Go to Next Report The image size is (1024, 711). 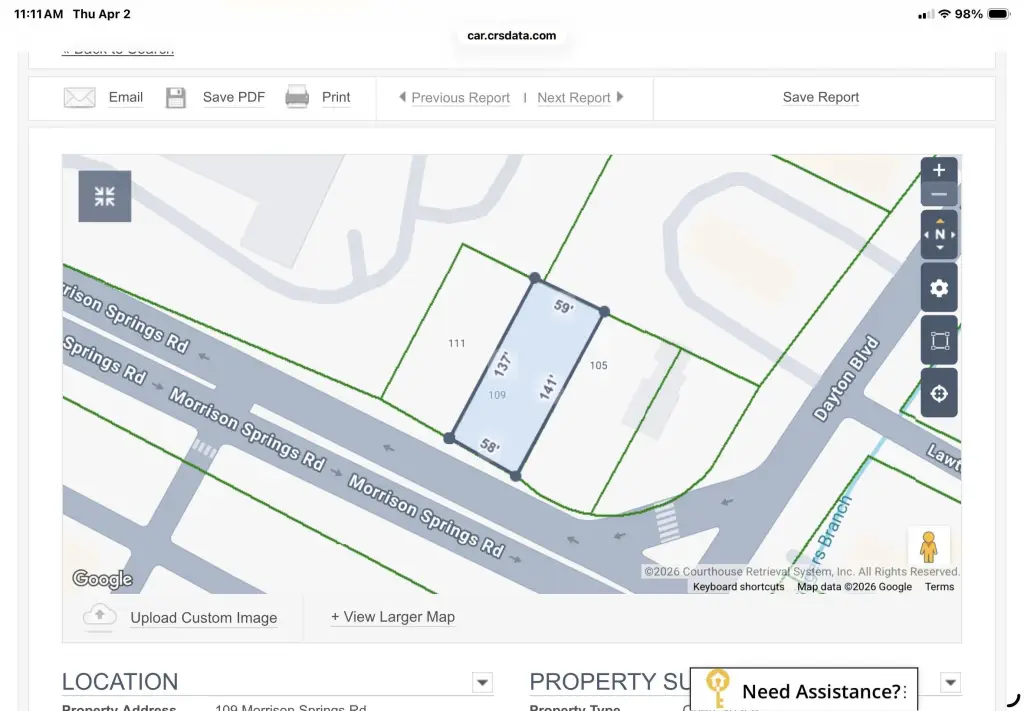coord(574,98)
